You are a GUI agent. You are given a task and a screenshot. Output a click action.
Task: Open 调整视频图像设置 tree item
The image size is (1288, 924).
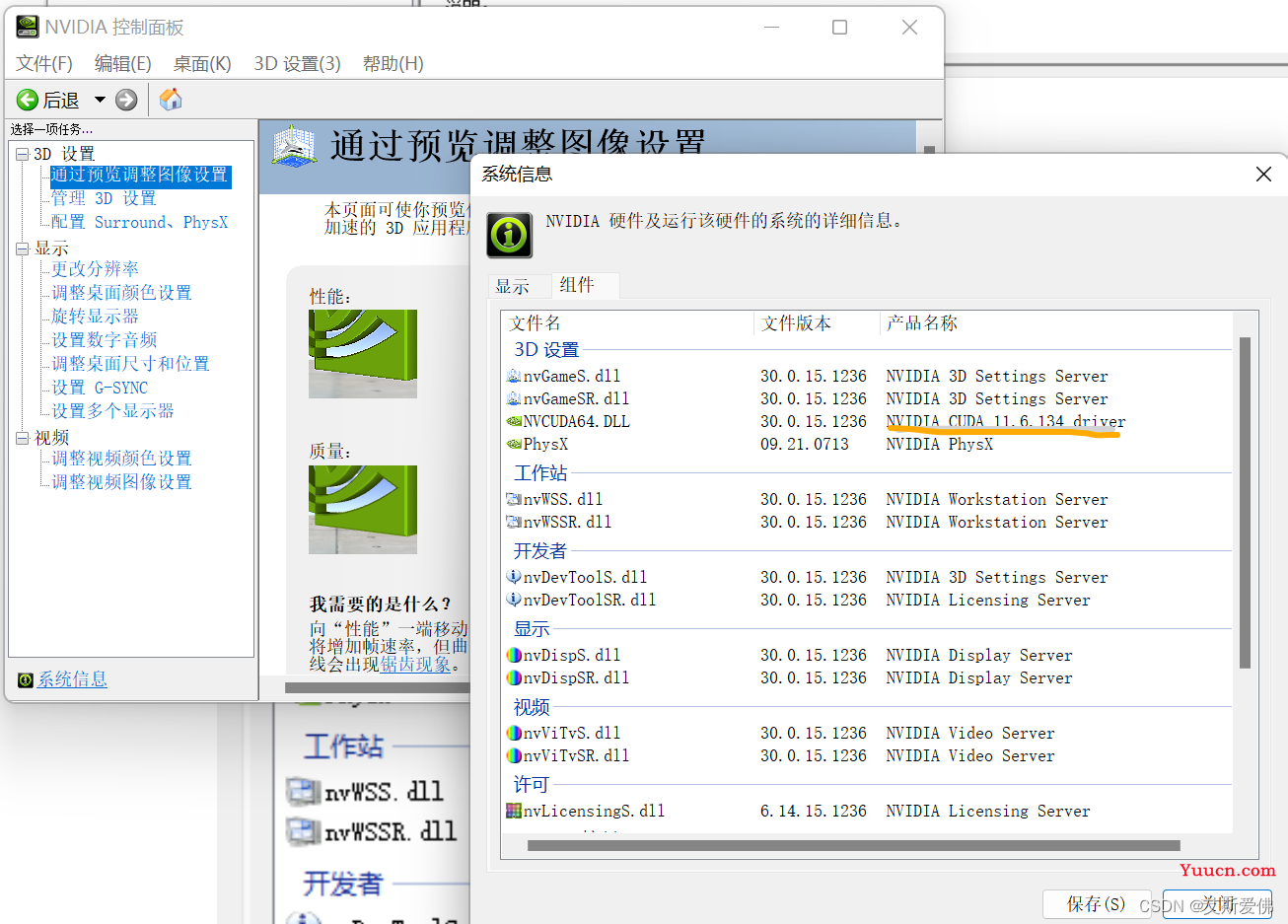tap(121, 482)
